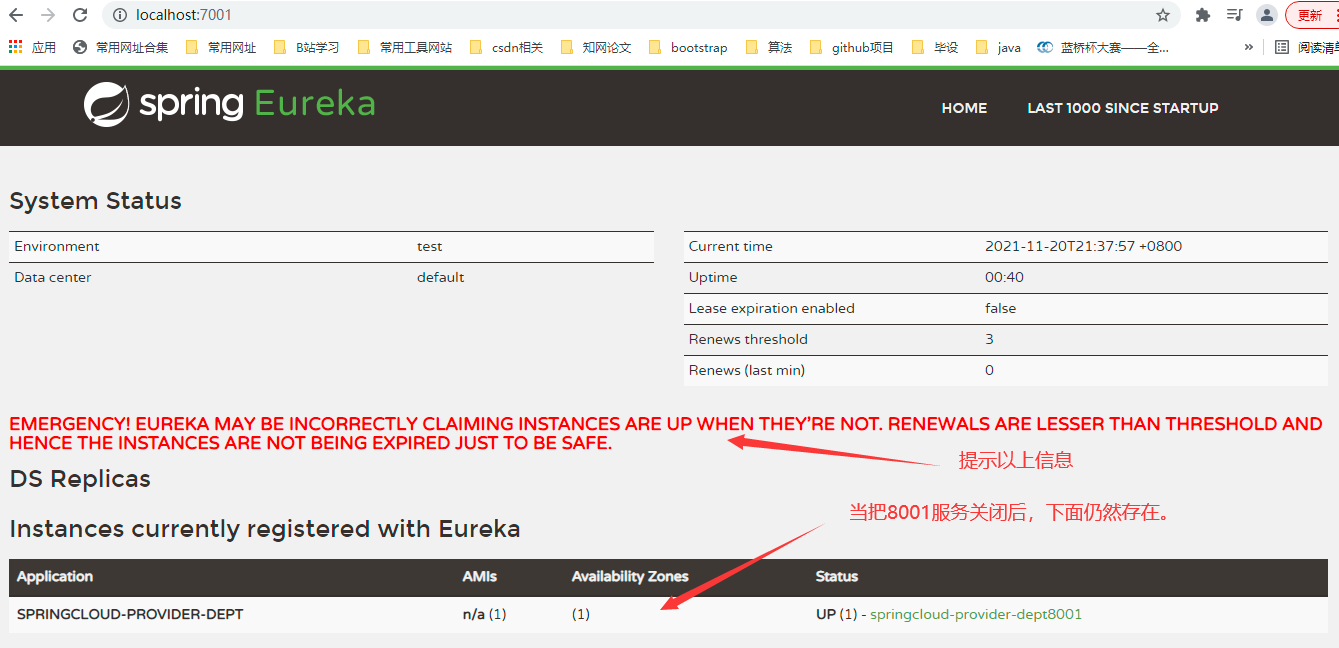Open the media control icon in toolbar
The image size is (1339, 648).
click(1235, 15)
